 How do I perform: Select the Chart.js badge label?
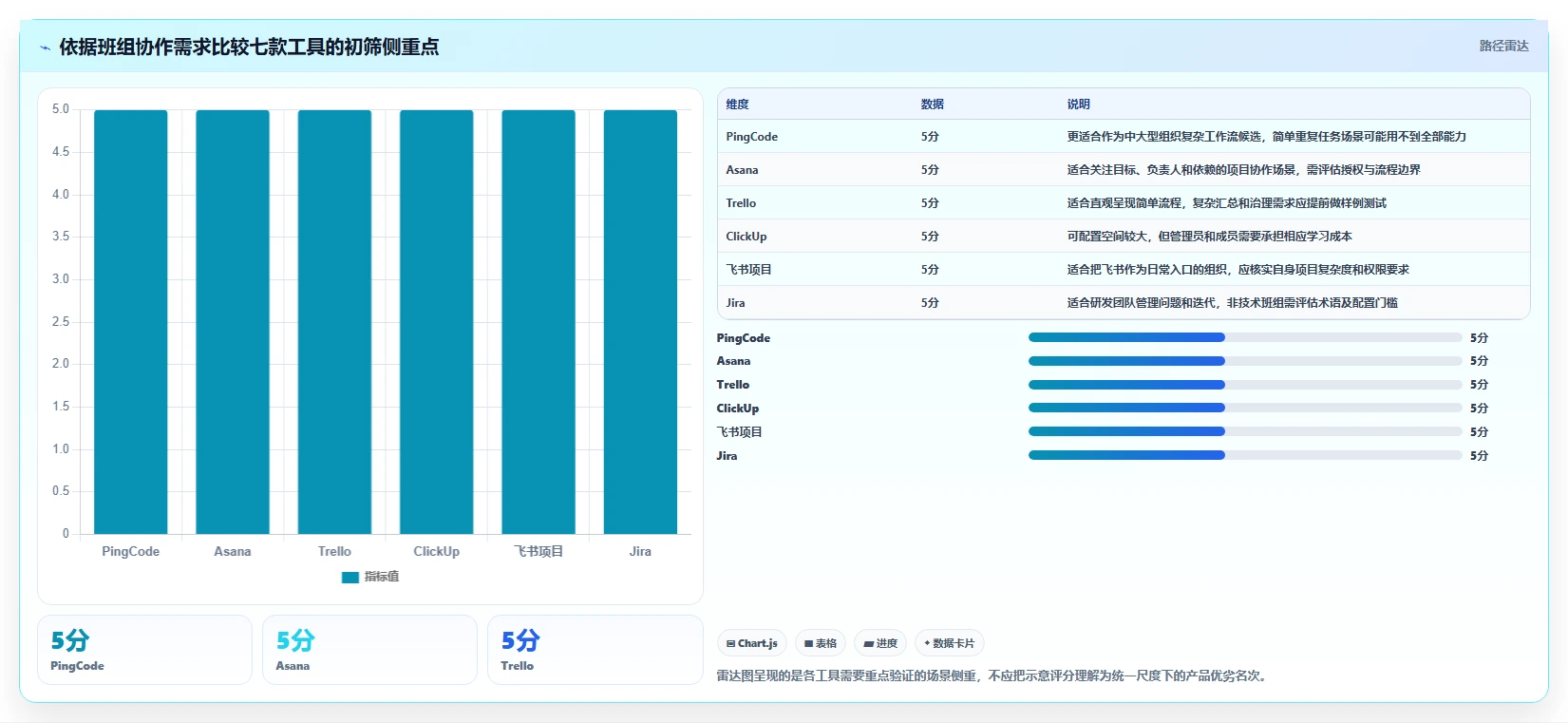coord(758,643)
